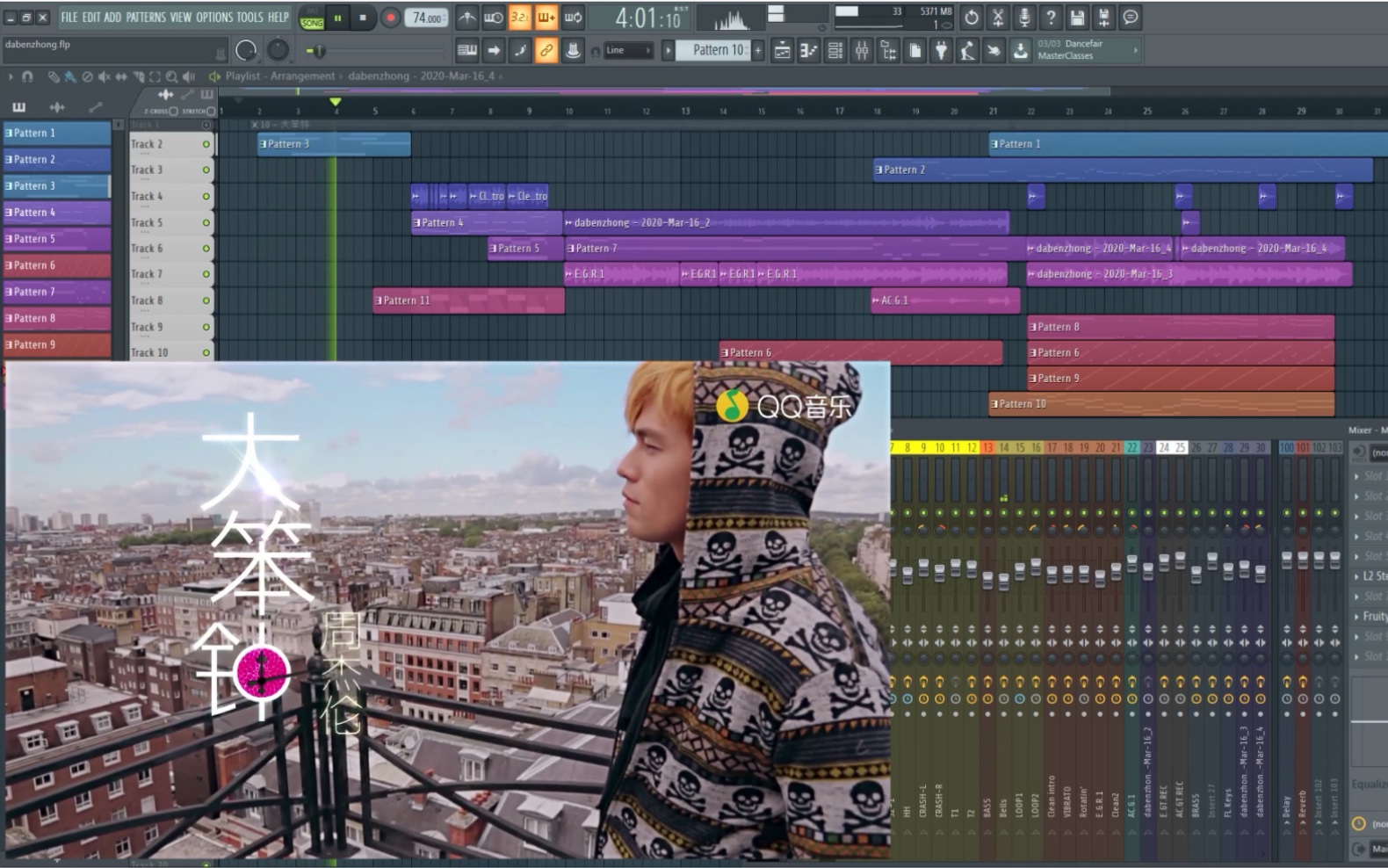
Task: Toggle loop recording button
Action: [x=573, y=17]
